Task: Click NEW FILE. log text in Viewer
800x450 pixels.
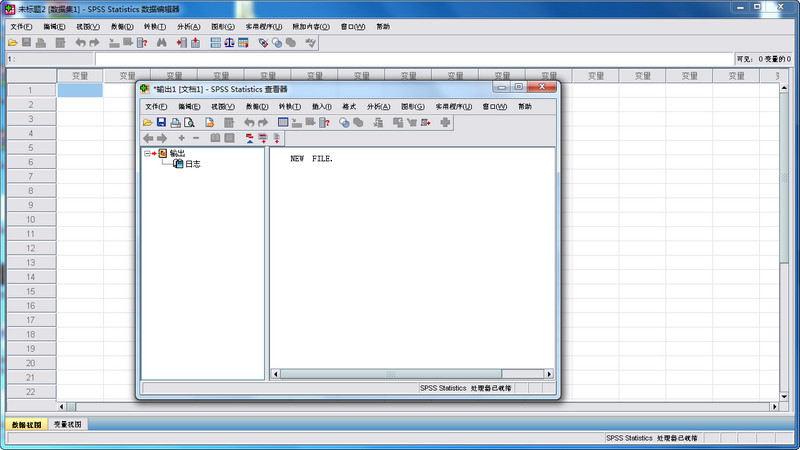Action: [x=311, y=159]
